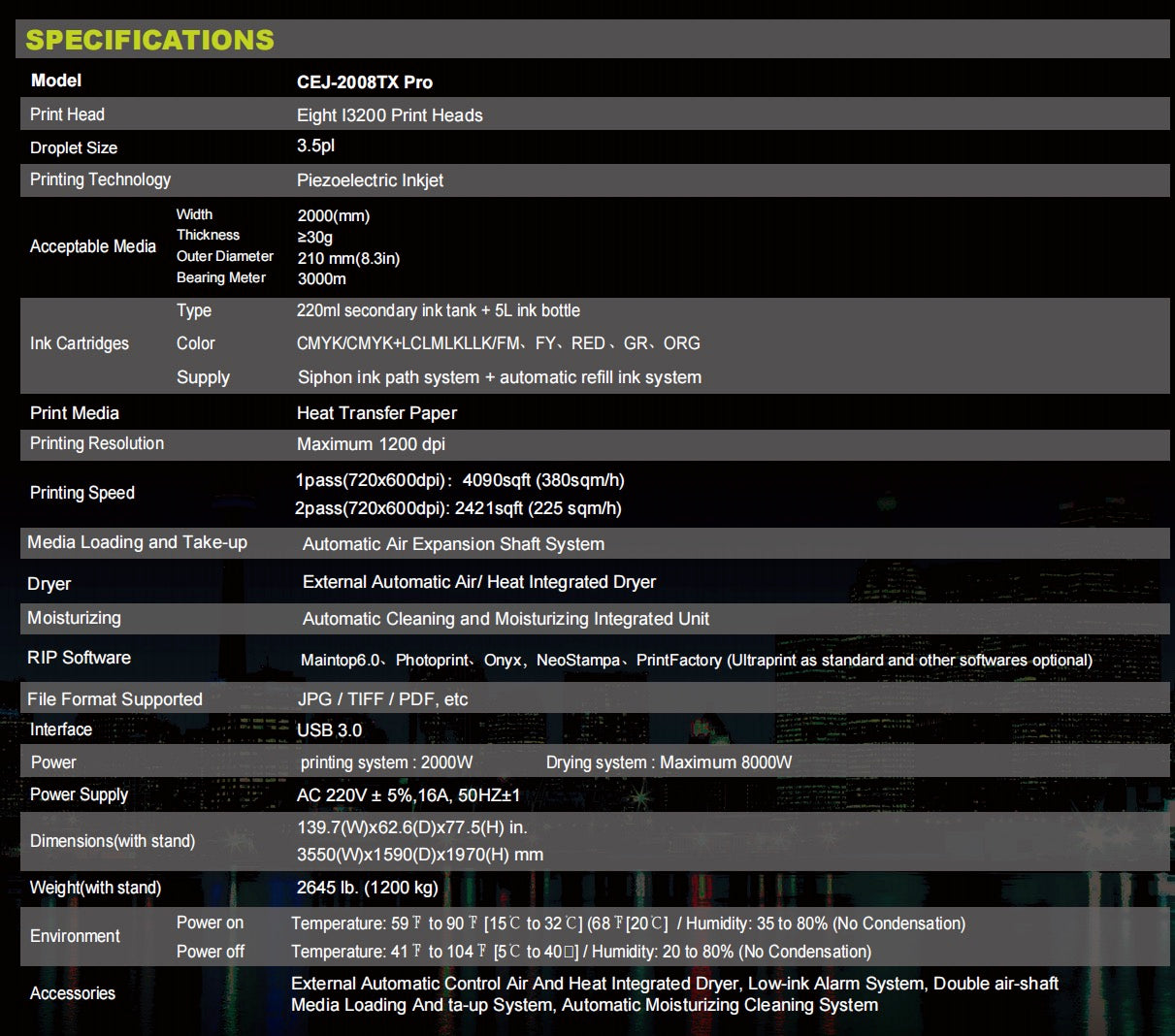Click the Heat Transfer Paper value
This screenshot has height=1036, width=1175.
(x=376, y=413)
